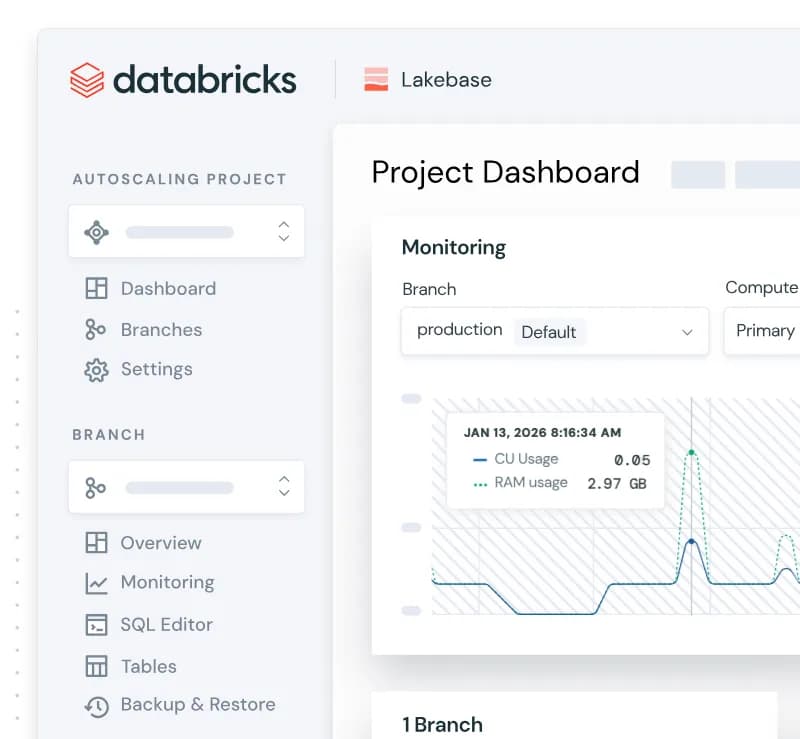
Task: Click the up-down arrows on branch selector
Action: tap(284, 486)
